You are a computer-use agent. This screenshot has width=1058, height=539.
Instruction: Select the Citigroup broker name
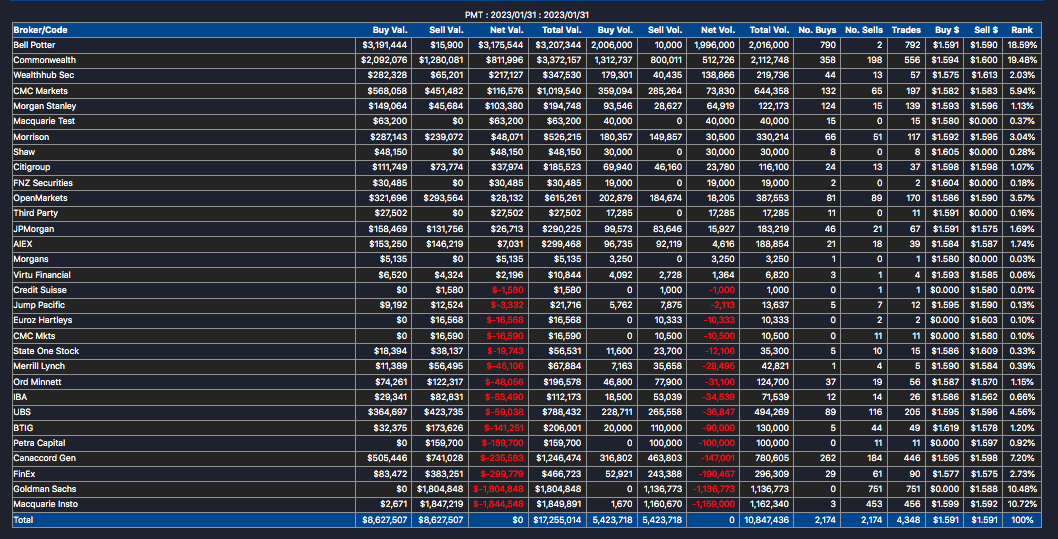32,167
